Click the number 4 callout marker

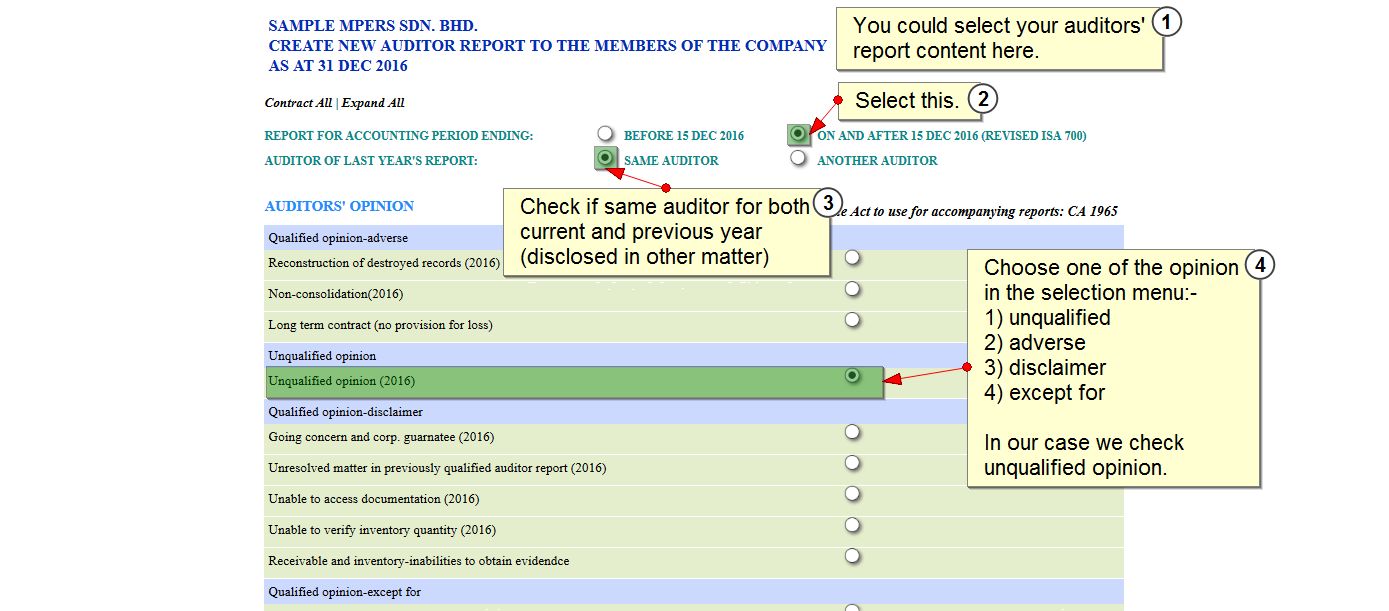[1262, 266]
